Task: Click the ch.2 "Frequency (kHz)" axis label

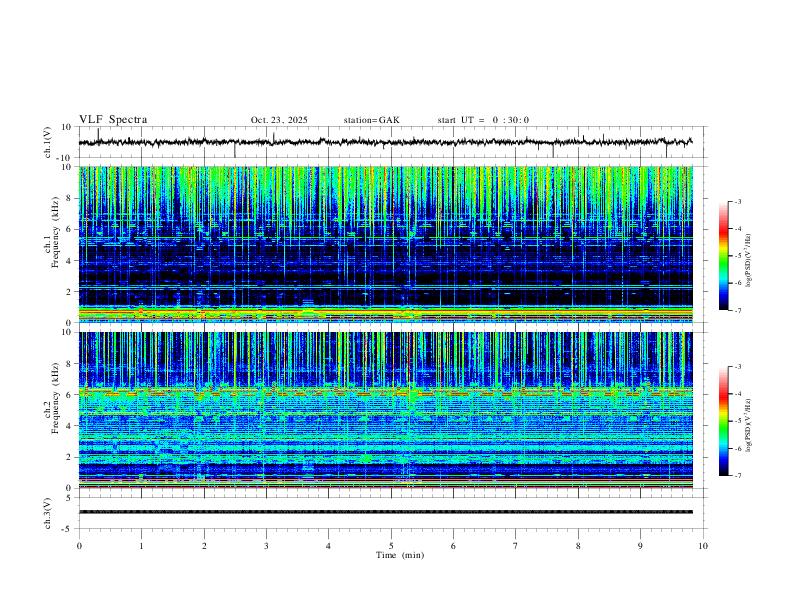Action: (x=55, y=398)
